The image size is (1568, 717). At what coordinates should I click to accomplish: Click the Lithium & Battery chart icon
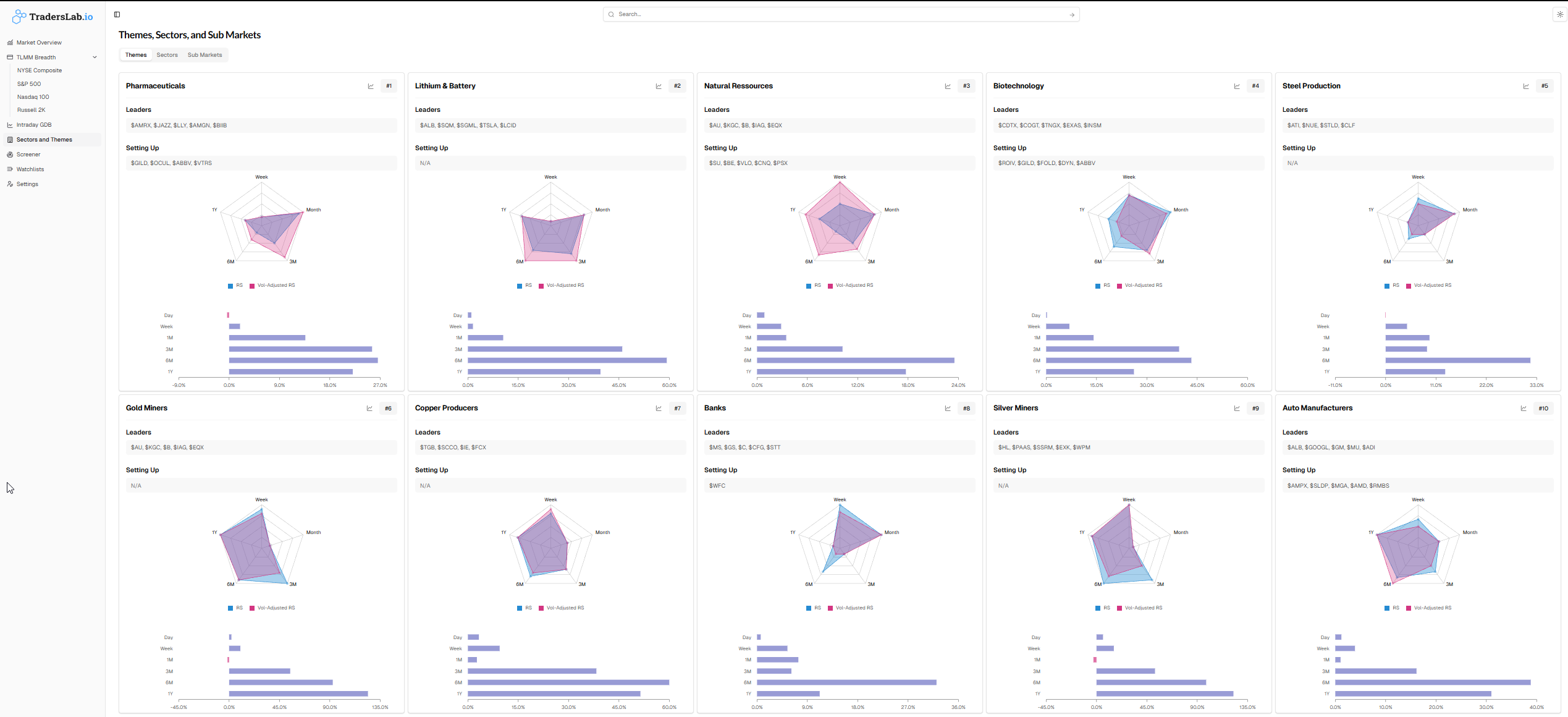659,87
